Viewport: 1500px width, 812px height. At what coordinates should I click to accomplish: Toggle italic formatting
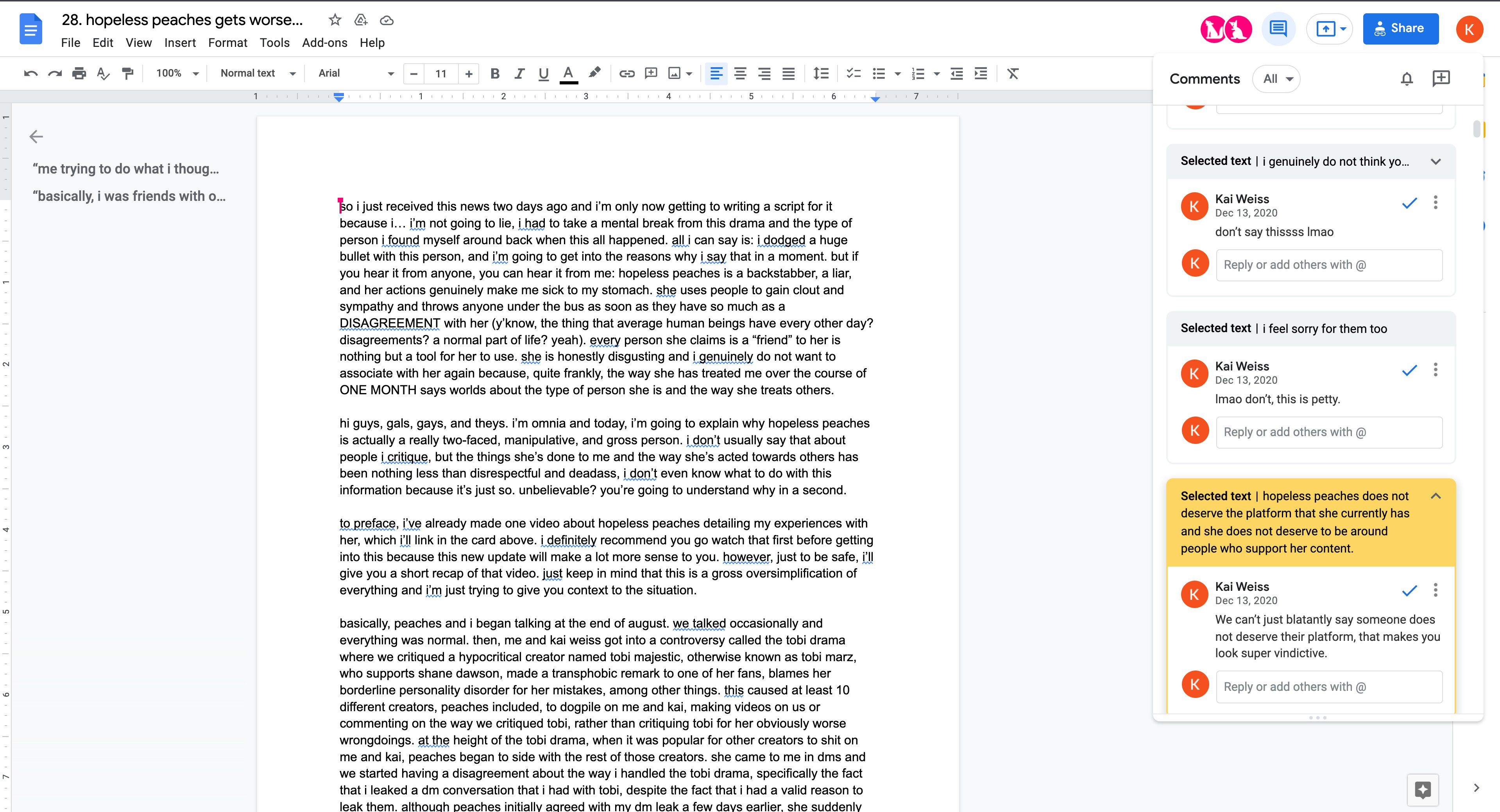coord(519,73)
